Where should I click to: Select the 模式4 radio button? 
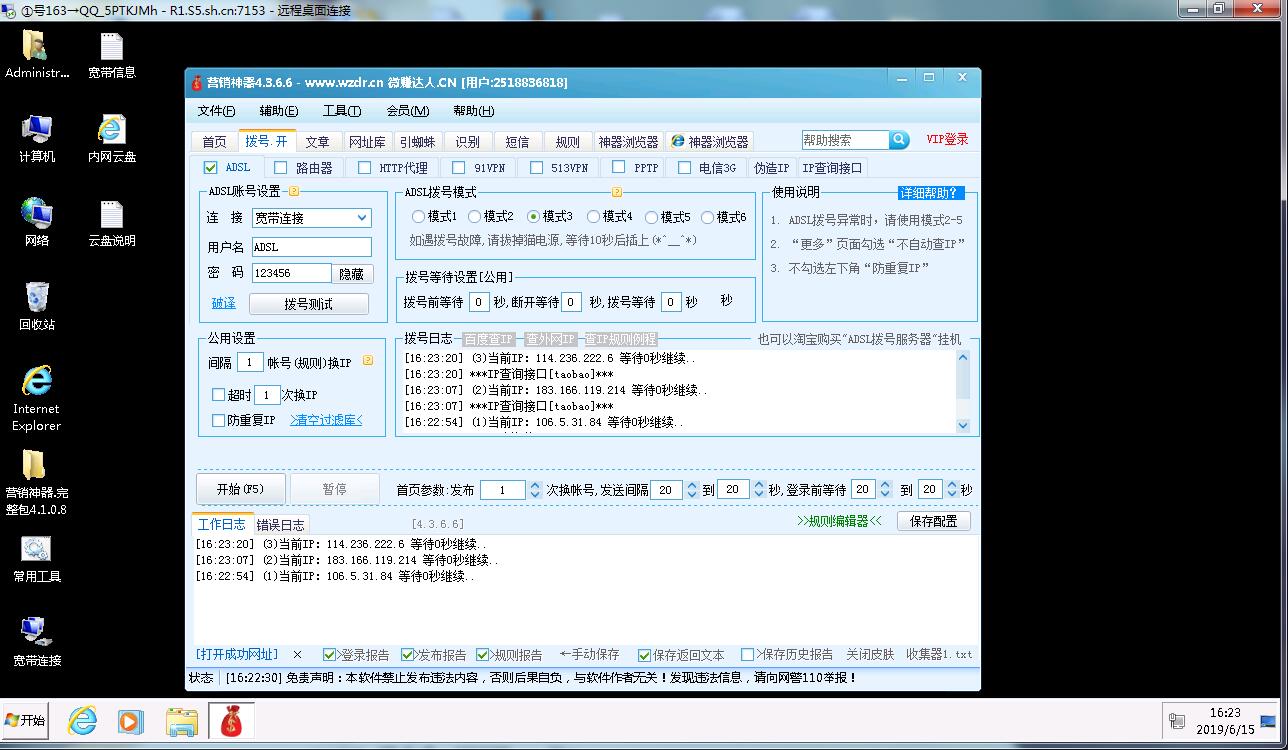pyautogui.click(x=594, y=217)
